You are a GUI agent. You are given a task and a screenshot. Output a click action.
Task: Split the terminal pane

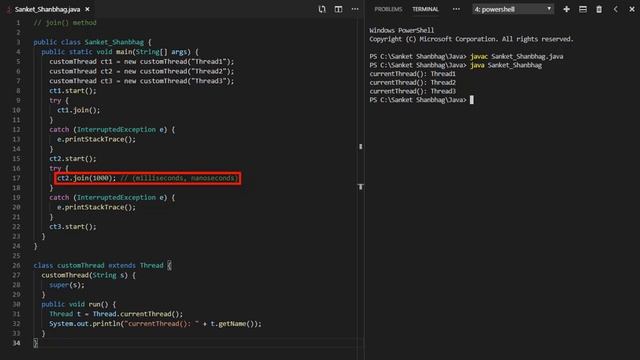point(583,9)
